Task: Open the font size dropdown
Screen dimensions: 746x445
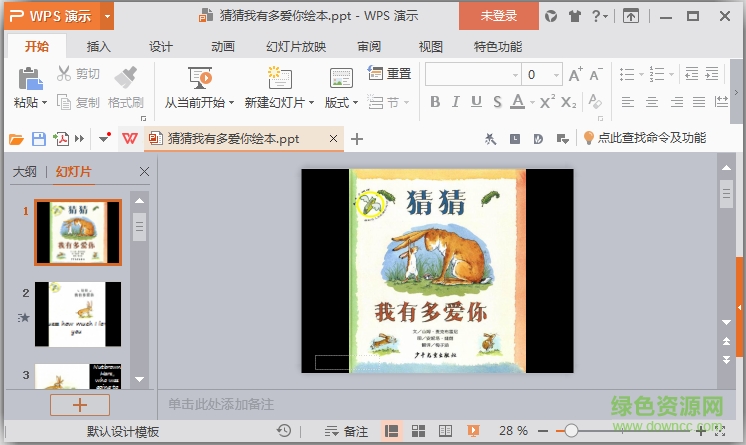Action: point(556,75)
